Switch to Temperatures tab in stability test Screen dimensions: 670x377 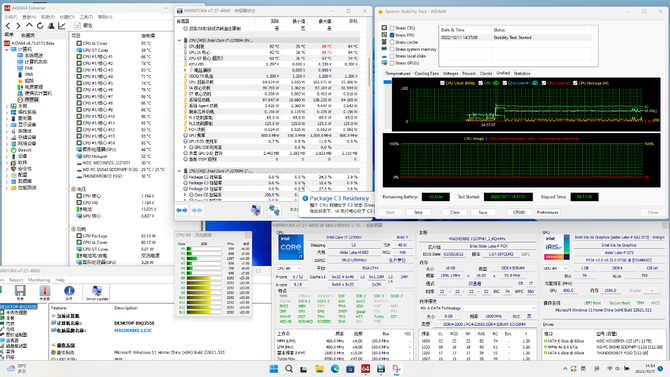(398, 74)
